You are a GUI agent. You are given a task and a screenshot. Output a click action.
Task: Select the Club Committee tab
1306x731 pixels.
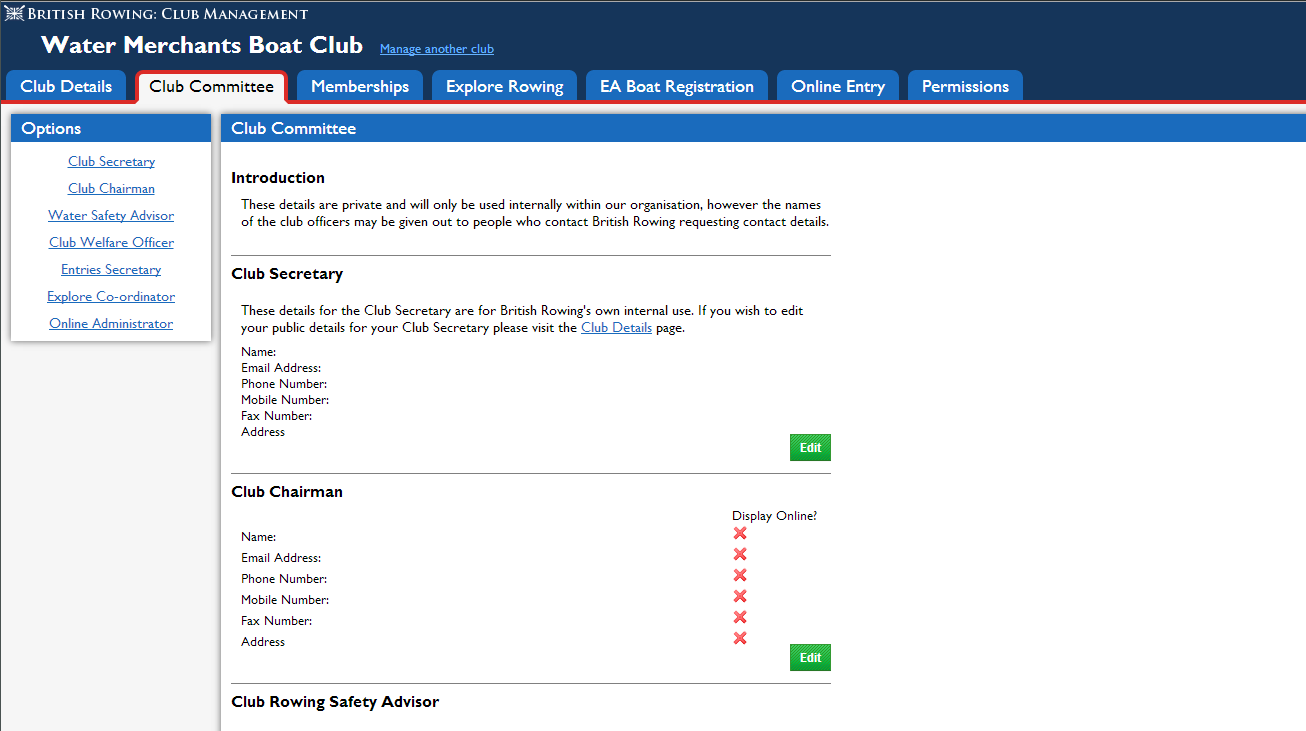click(211, 86)
